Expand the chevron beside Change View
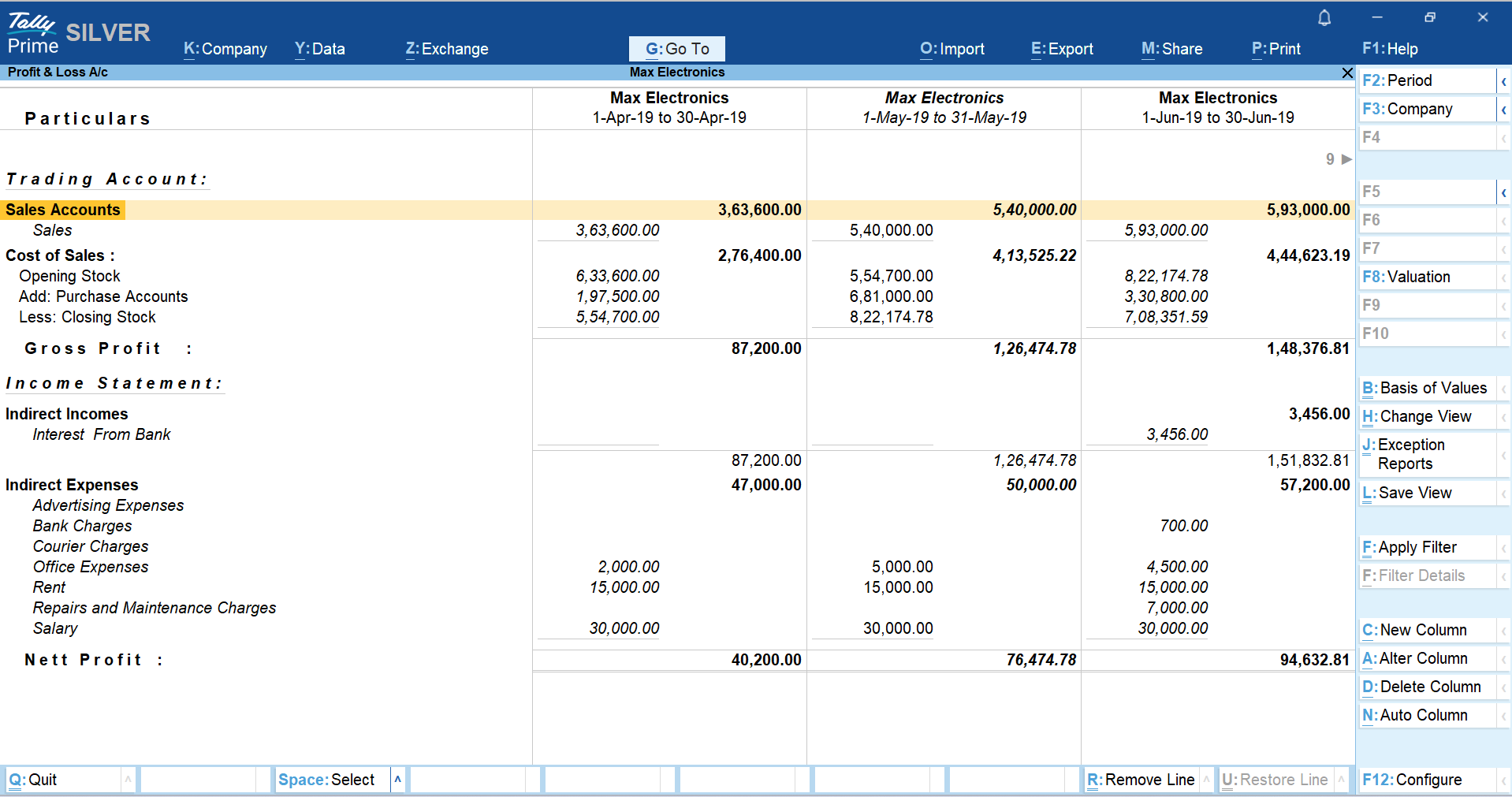This screenshot has width=1512, height=797. tap(1504, 417)
